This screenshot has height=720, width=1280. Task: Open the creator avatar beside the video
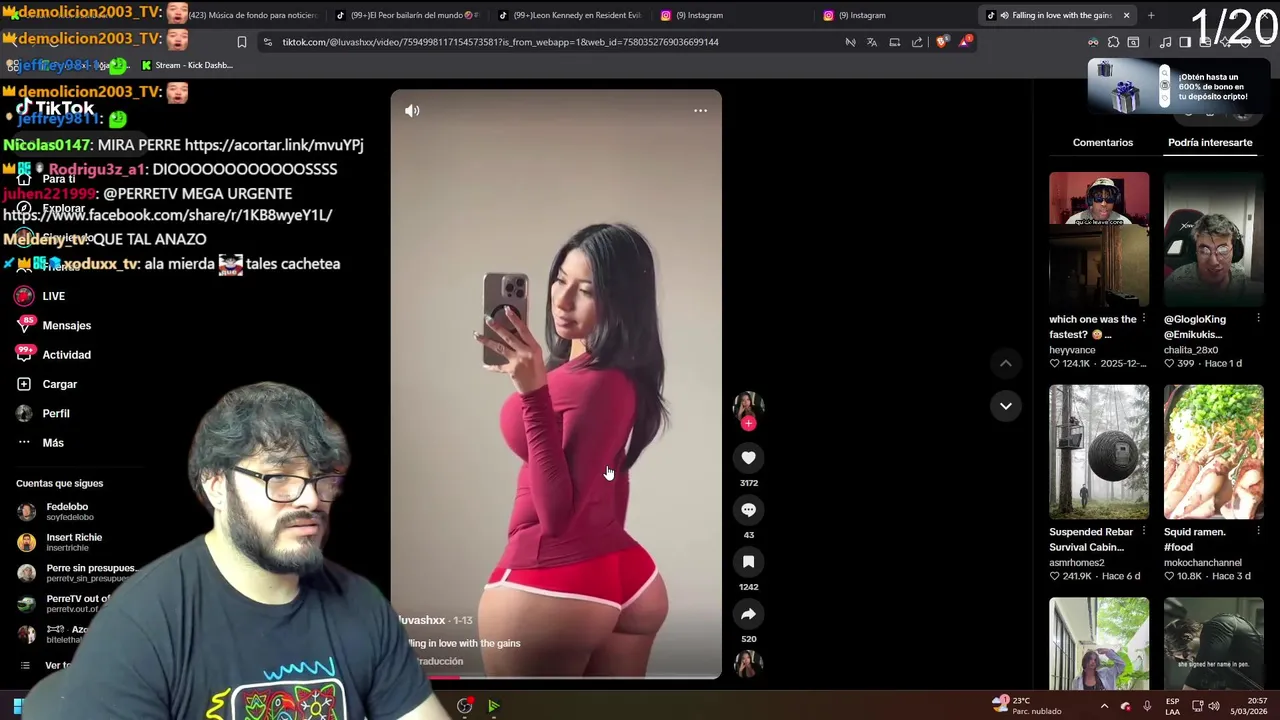[x=748, y=405]
